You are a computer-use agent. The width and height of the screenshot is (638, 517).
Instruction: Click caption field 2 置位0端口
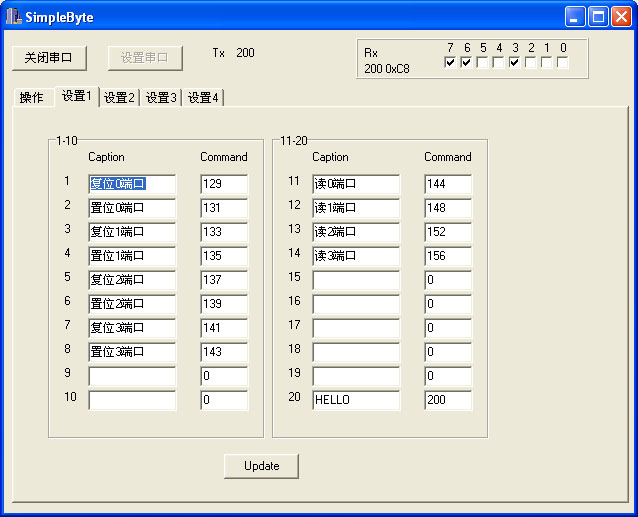pyautogui.click(x=132, y=208)
